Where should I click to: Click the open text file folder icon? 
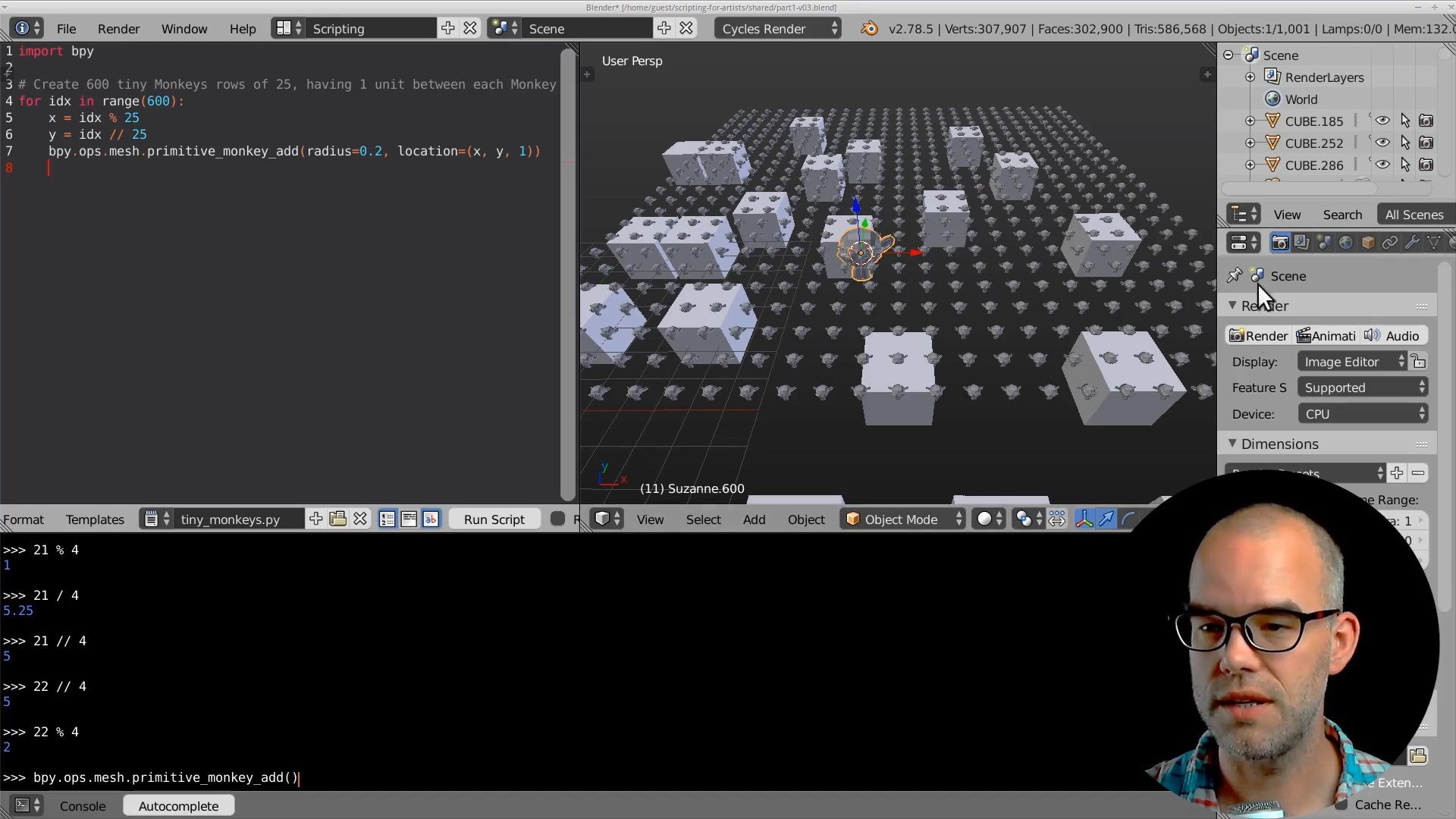click(338, 519)
